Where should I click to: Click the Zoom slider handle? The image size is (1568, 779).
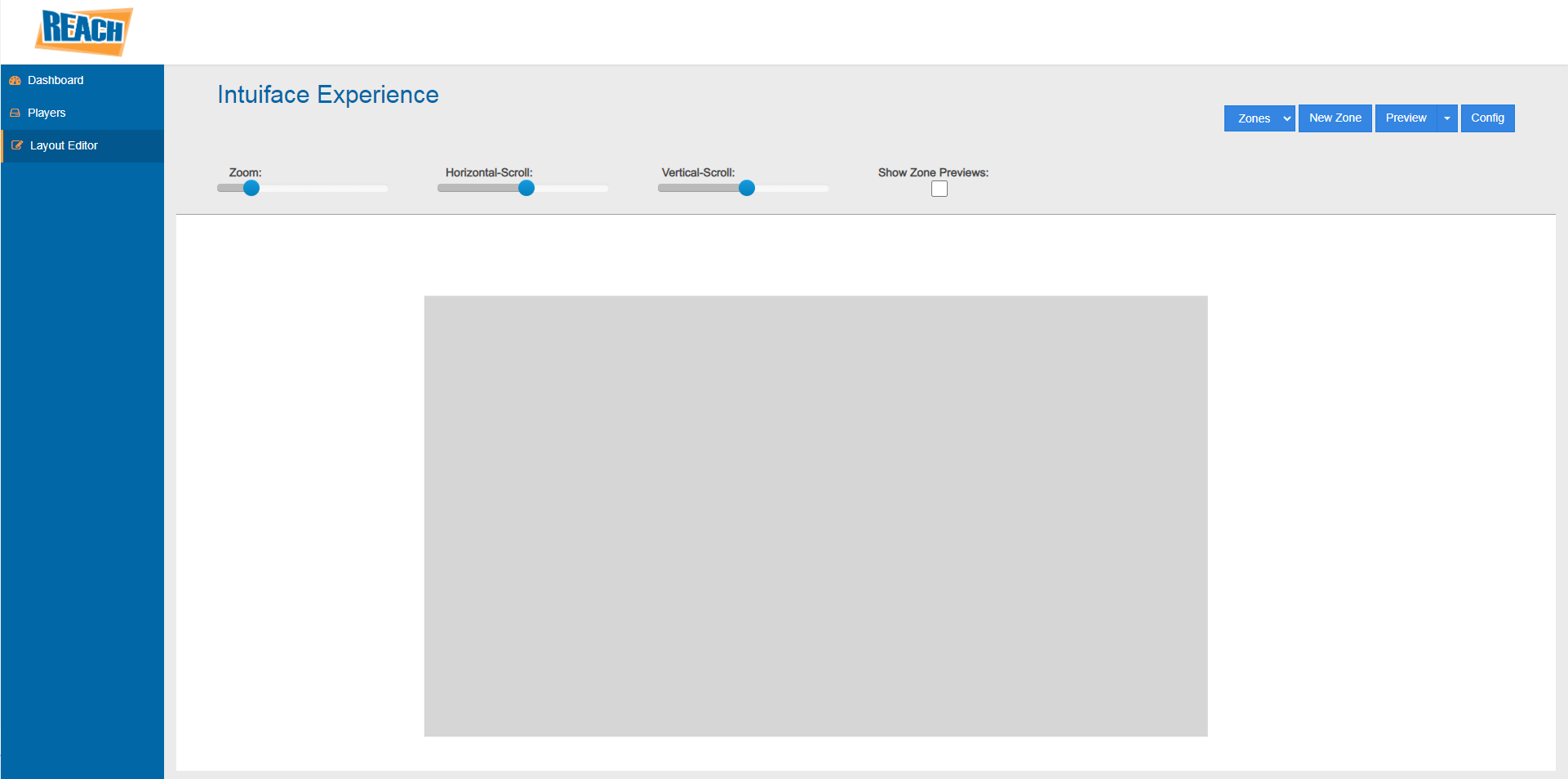coord(251,188)
